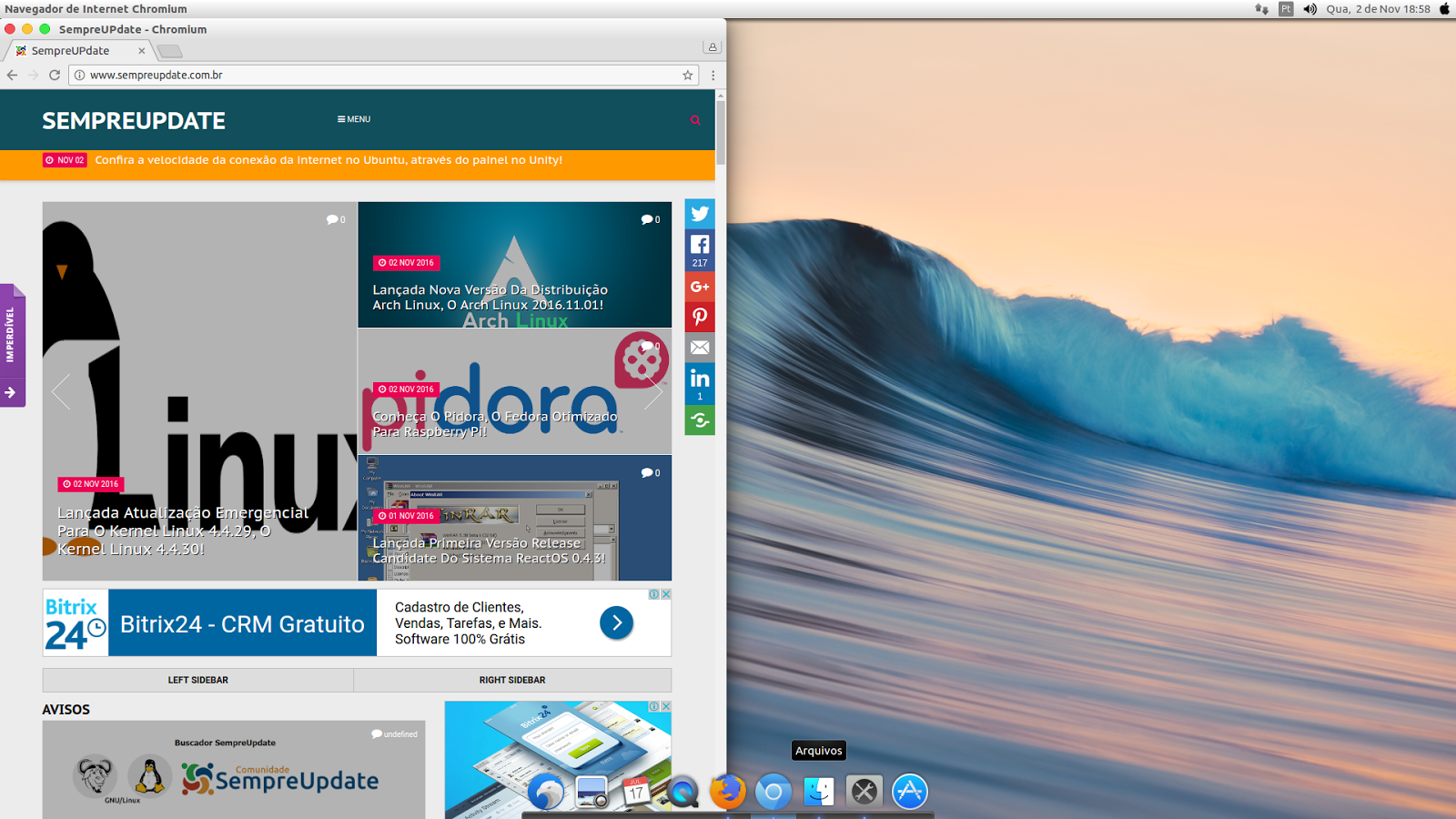Open the Arch Linux 2016.11.01 article

point(490,298)
